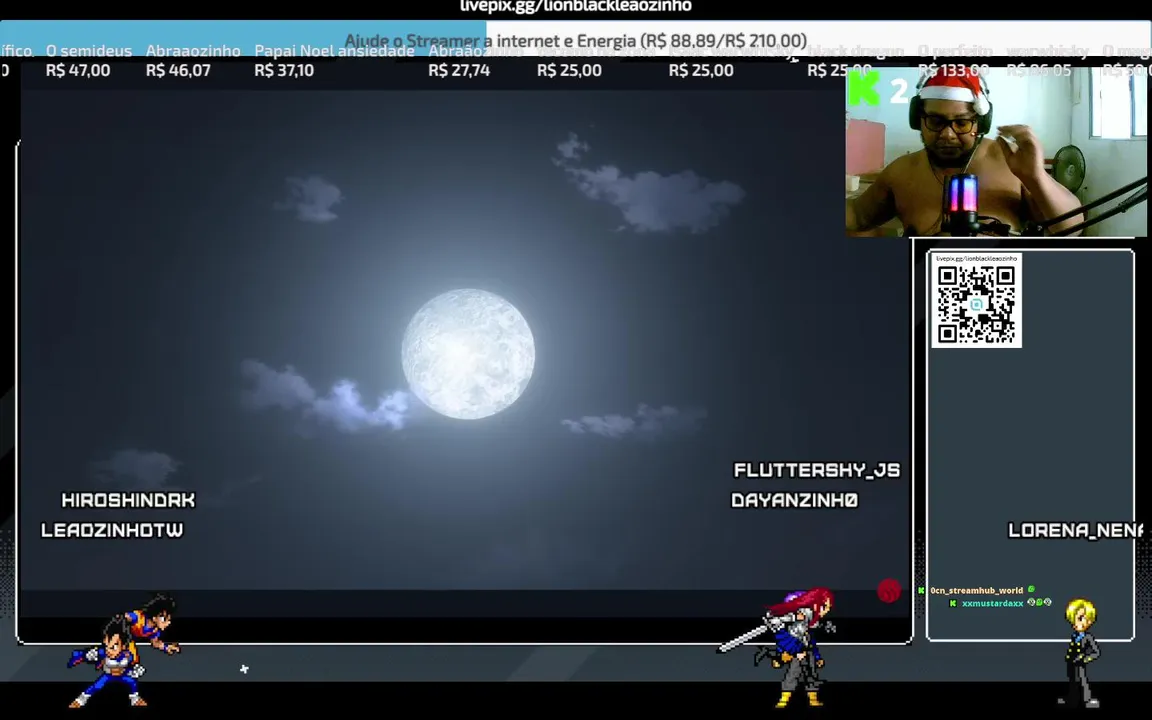The width and height of the screenshot is (1152, 720).
Task: Click the R$ 133,00 donation amount
Action: click(x=954, y=71)
